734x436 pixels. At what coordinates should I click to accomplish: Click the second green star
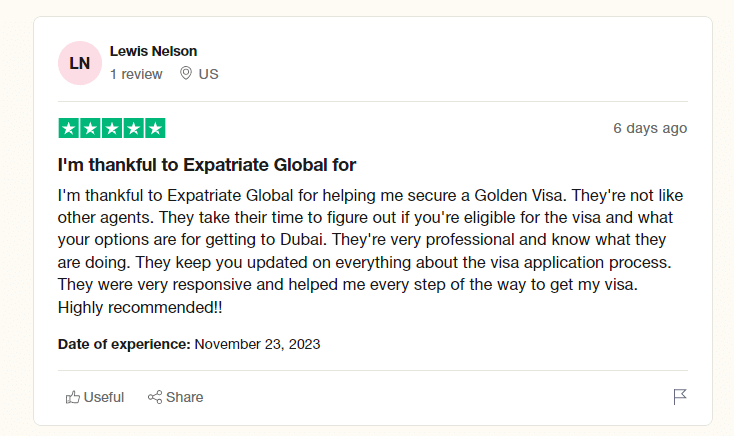pyautogui.click(x=90, y=128)
